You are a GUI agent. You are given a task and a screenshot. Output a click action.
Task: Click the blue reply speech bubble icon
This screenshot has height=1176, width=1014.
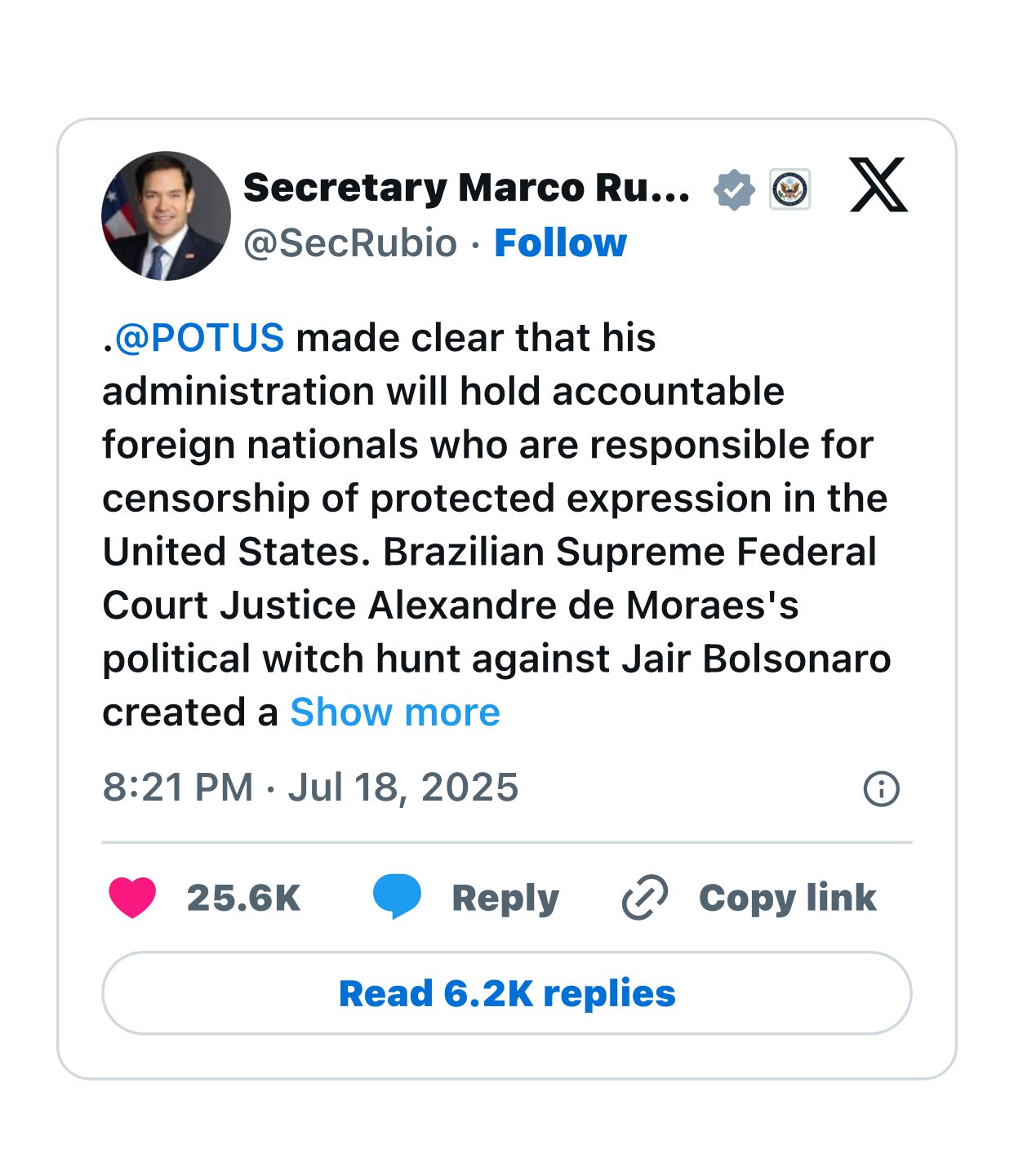coord(397,897)
